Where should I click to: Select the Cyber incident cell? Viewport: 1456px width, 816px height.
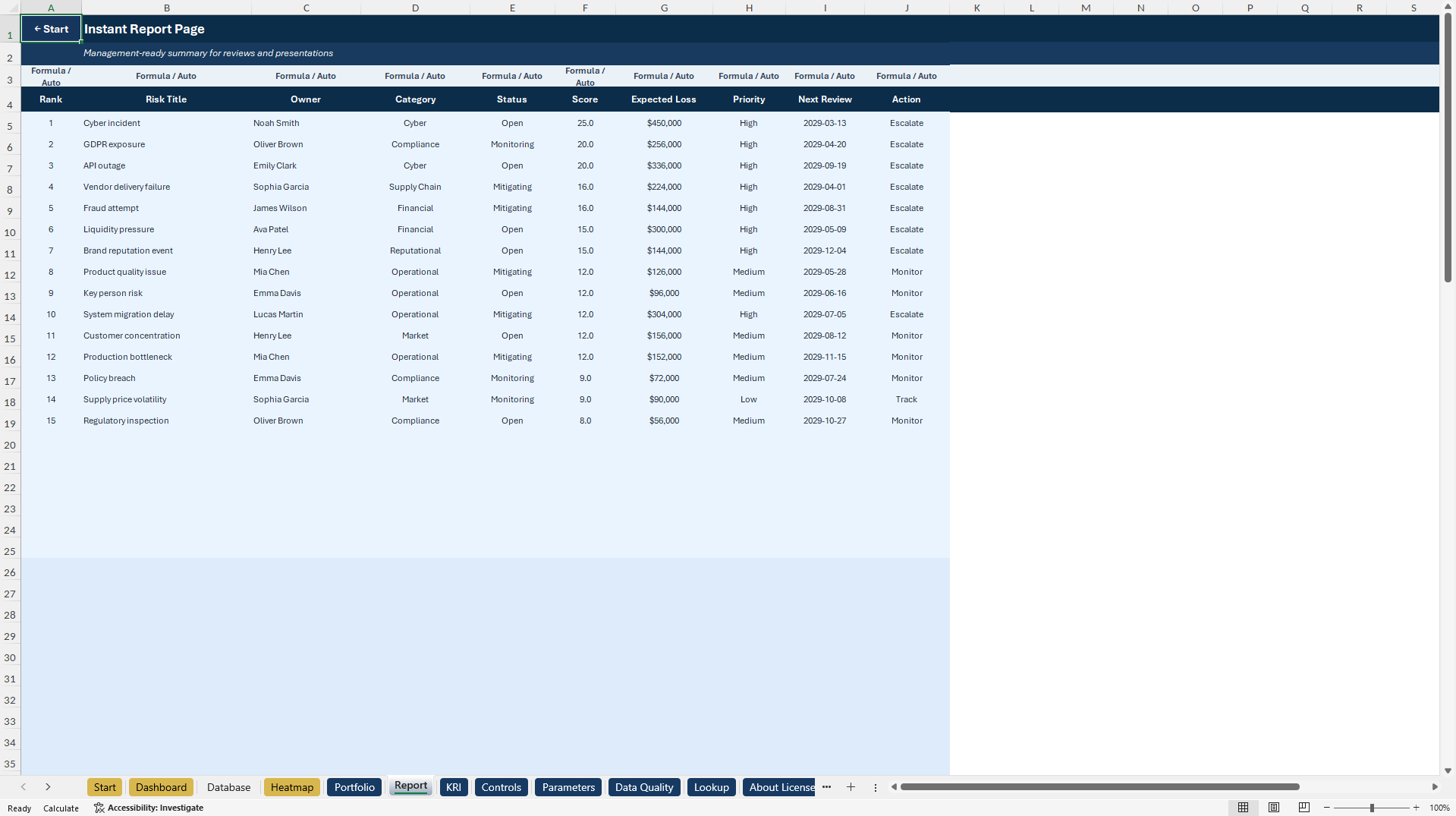(166, 123)
